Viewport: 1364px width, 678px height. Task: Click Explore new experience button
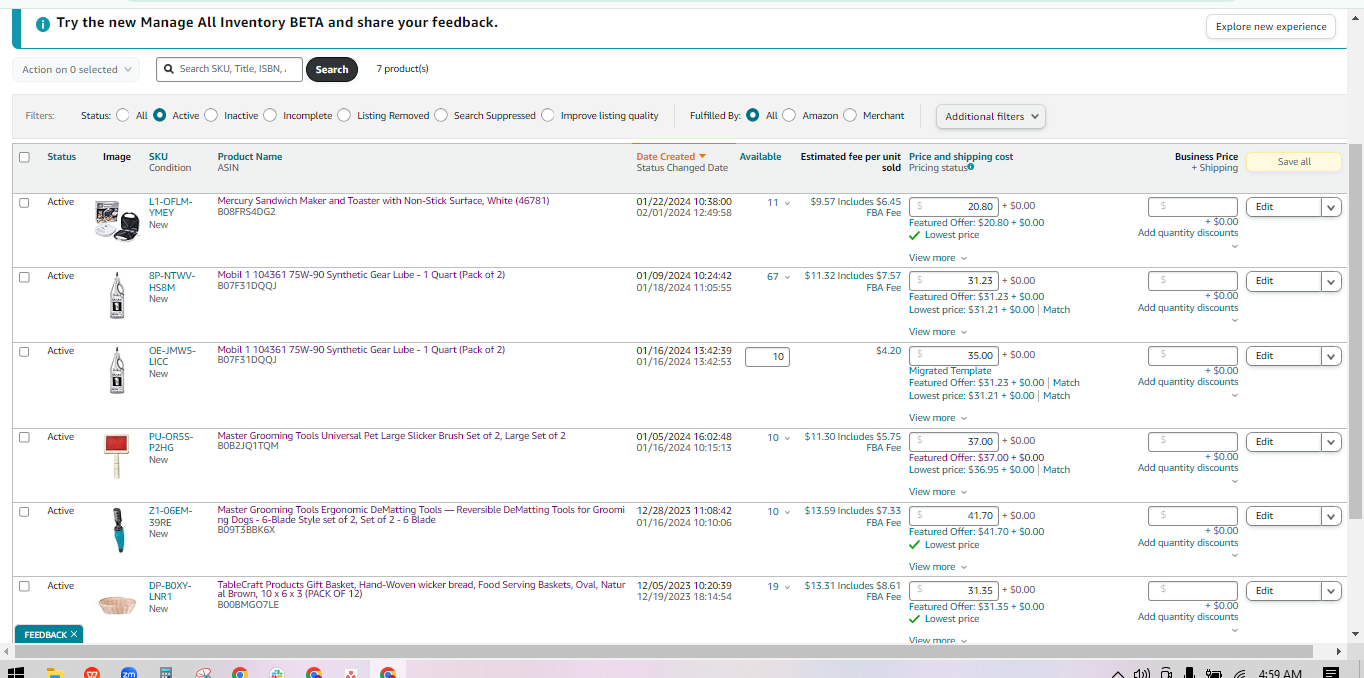[1271, 27]
